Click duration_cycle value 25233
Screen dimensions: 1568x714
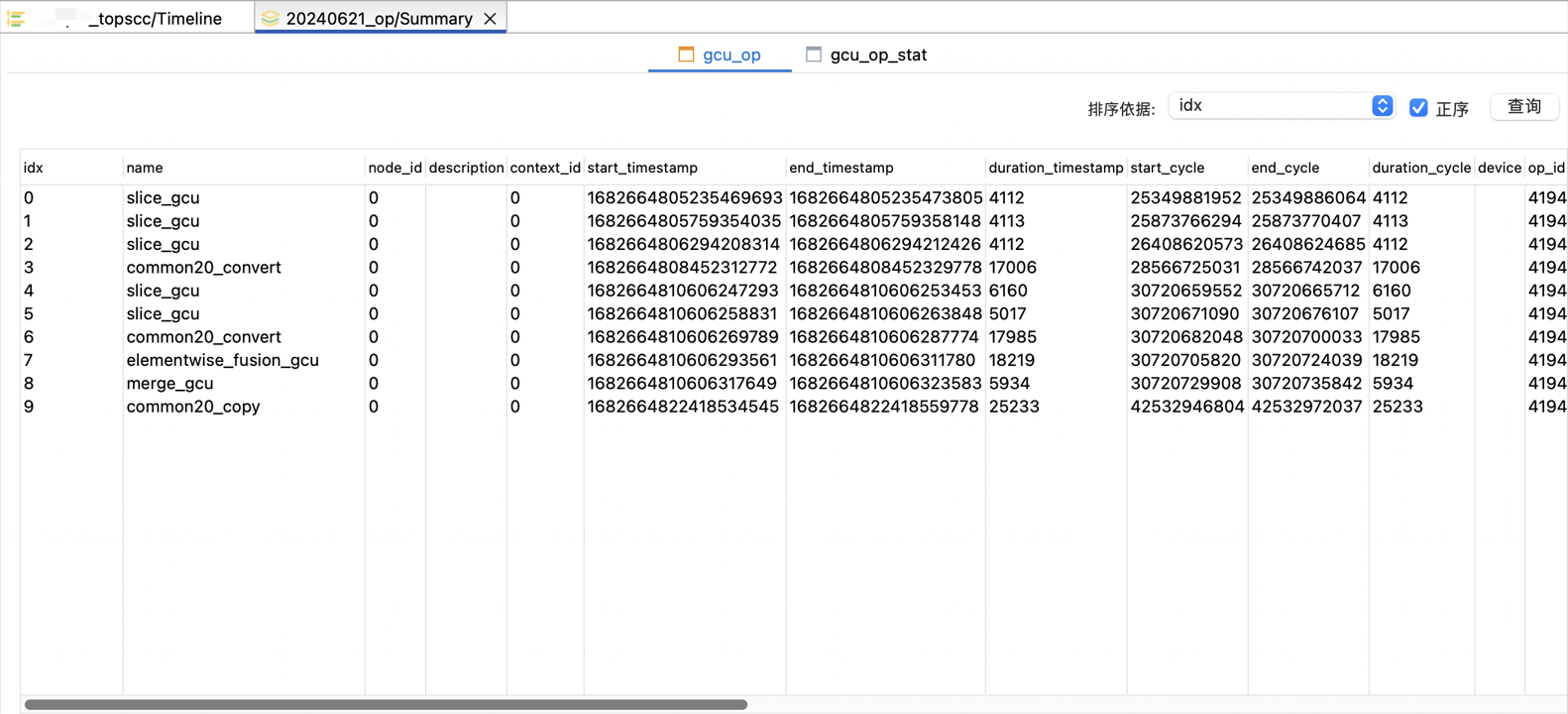[1398, 407]
